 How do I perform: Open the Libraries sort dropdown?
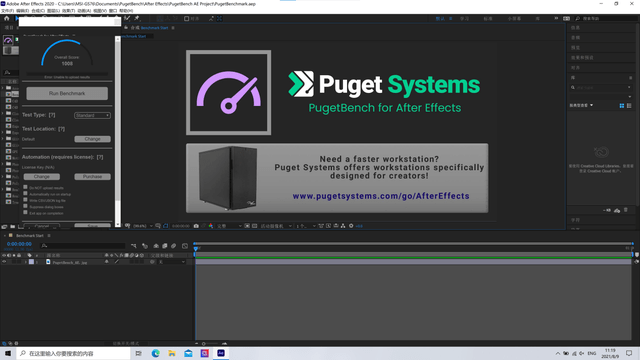tap(581, 105)
